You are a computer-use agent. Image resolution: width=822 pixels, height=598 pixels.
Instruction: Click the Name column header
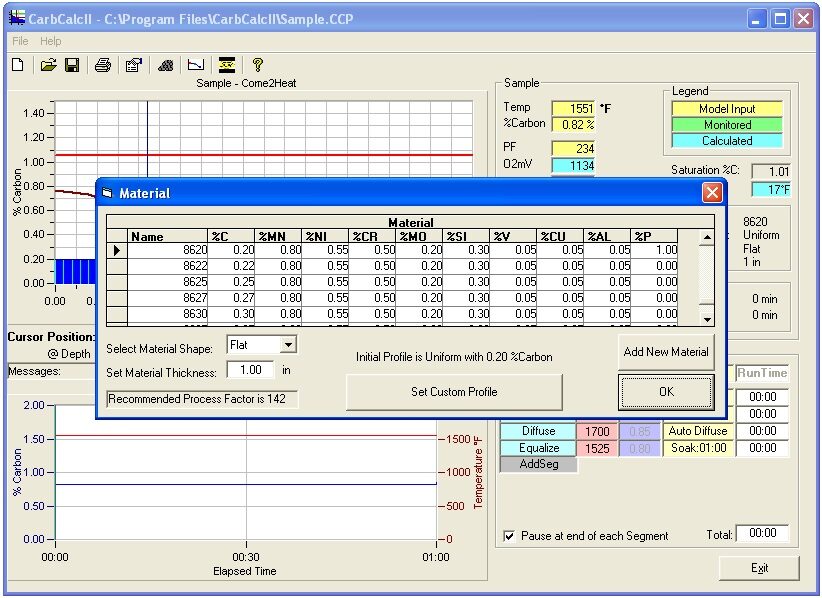click(x=168, y=236)
